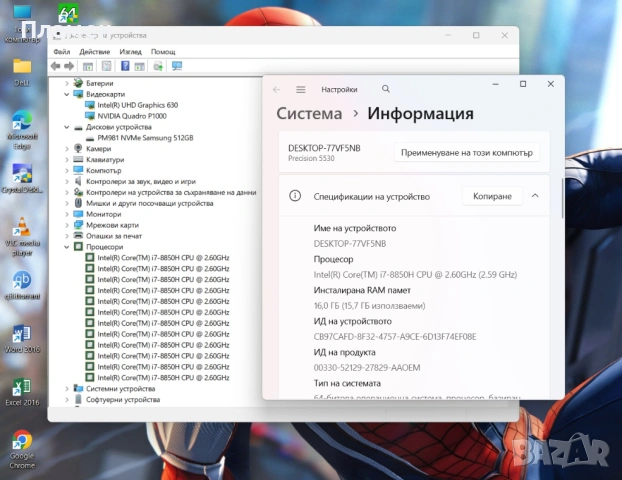The image size is (622, 480).
Task: Open Google Chrome desktop shortcut
Action: point(22,449)
